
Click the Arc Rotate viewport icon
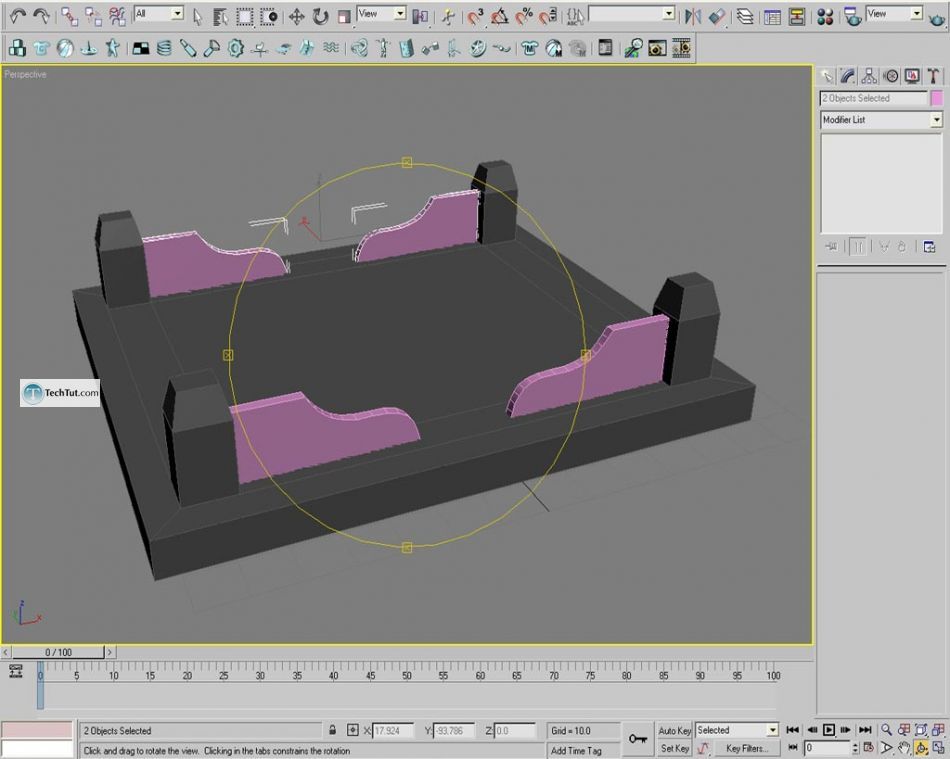coord(922,748)
